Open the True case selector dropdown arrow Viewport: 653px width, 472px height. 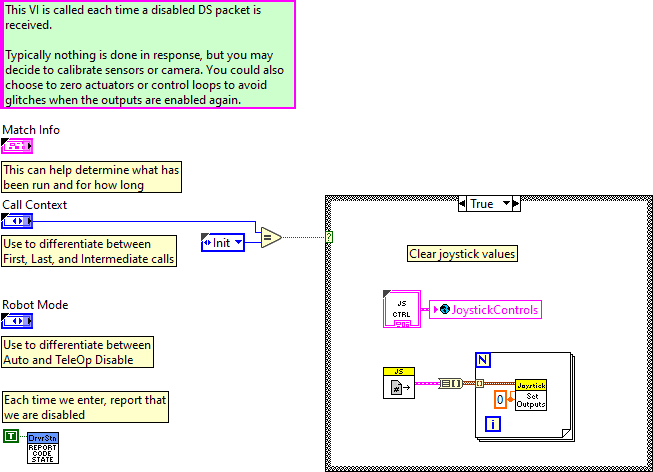tap(505, 204)
